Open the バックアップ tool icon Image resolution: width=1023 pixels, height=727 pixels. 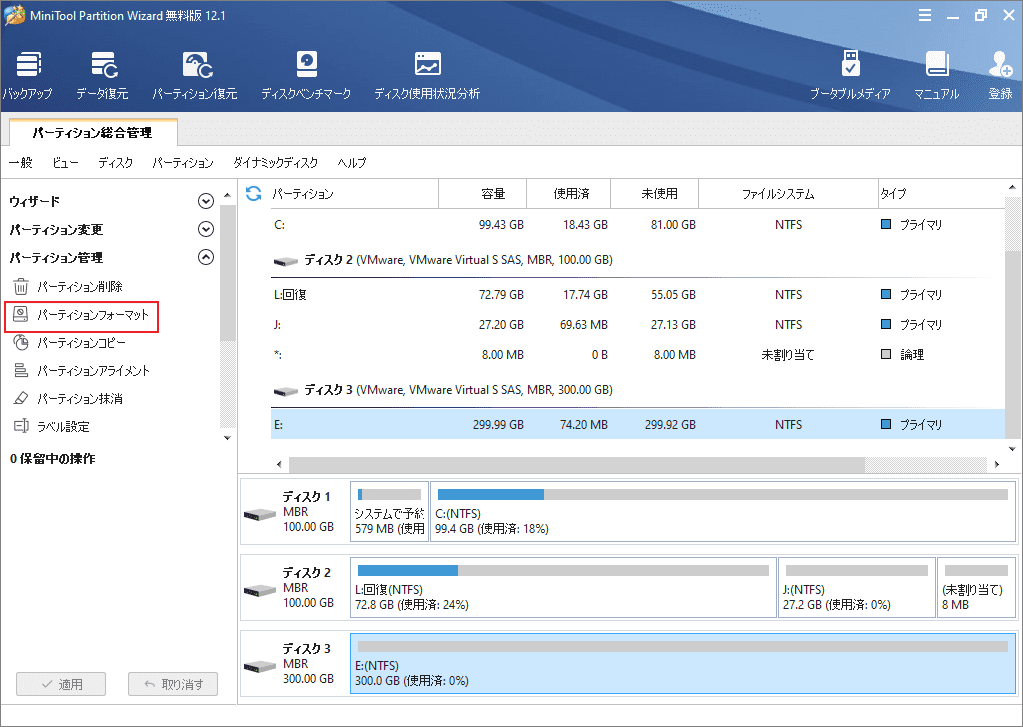[x=28, y=66]
